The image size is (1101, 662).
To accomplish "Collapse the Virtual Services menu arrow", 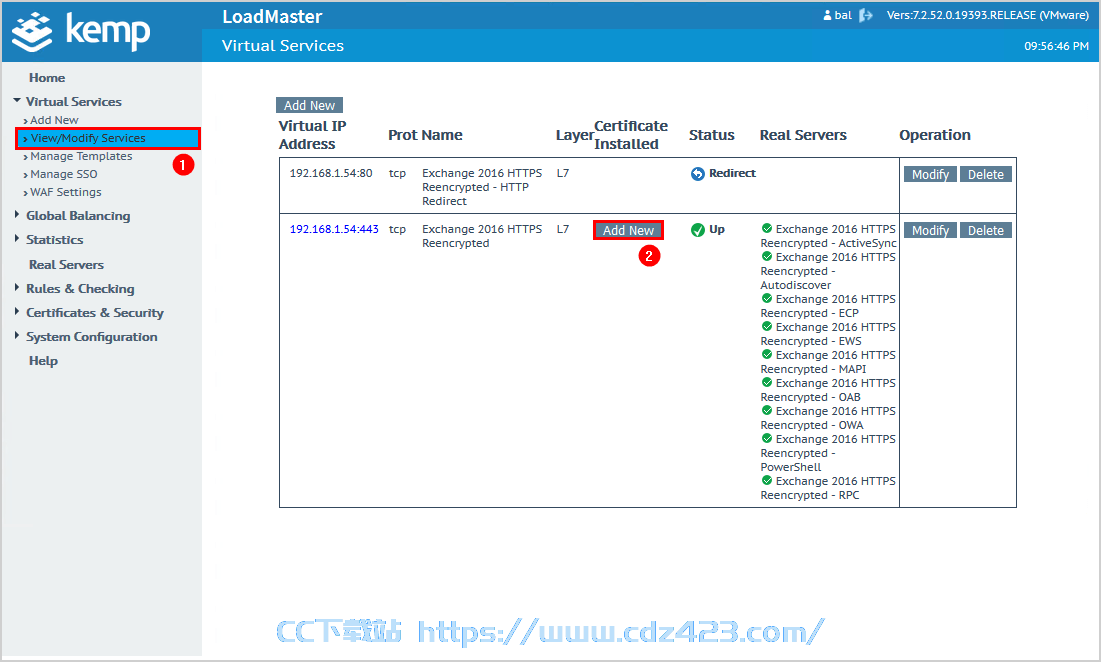I will click(17, 100).
